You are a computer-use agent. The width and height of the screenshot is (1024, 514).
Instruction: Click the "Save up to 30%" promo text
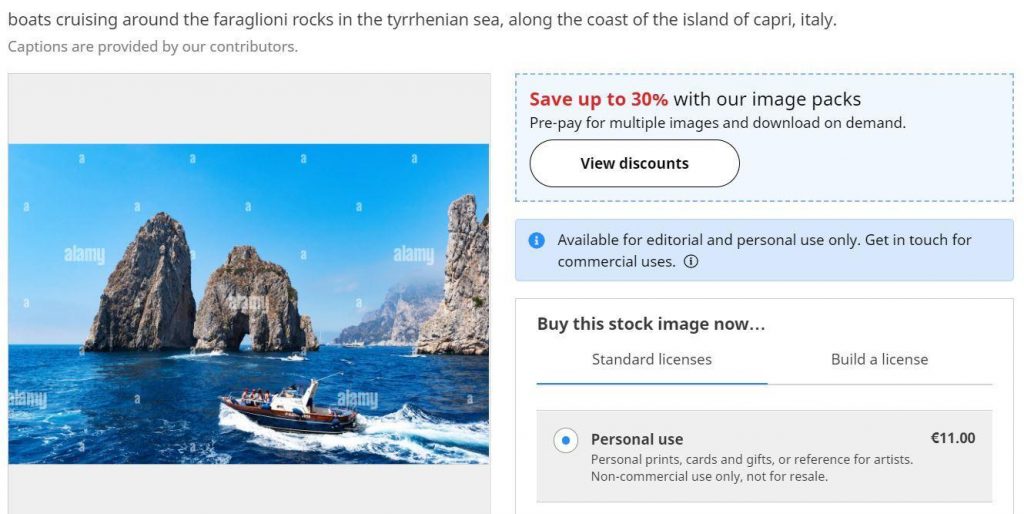598,99
